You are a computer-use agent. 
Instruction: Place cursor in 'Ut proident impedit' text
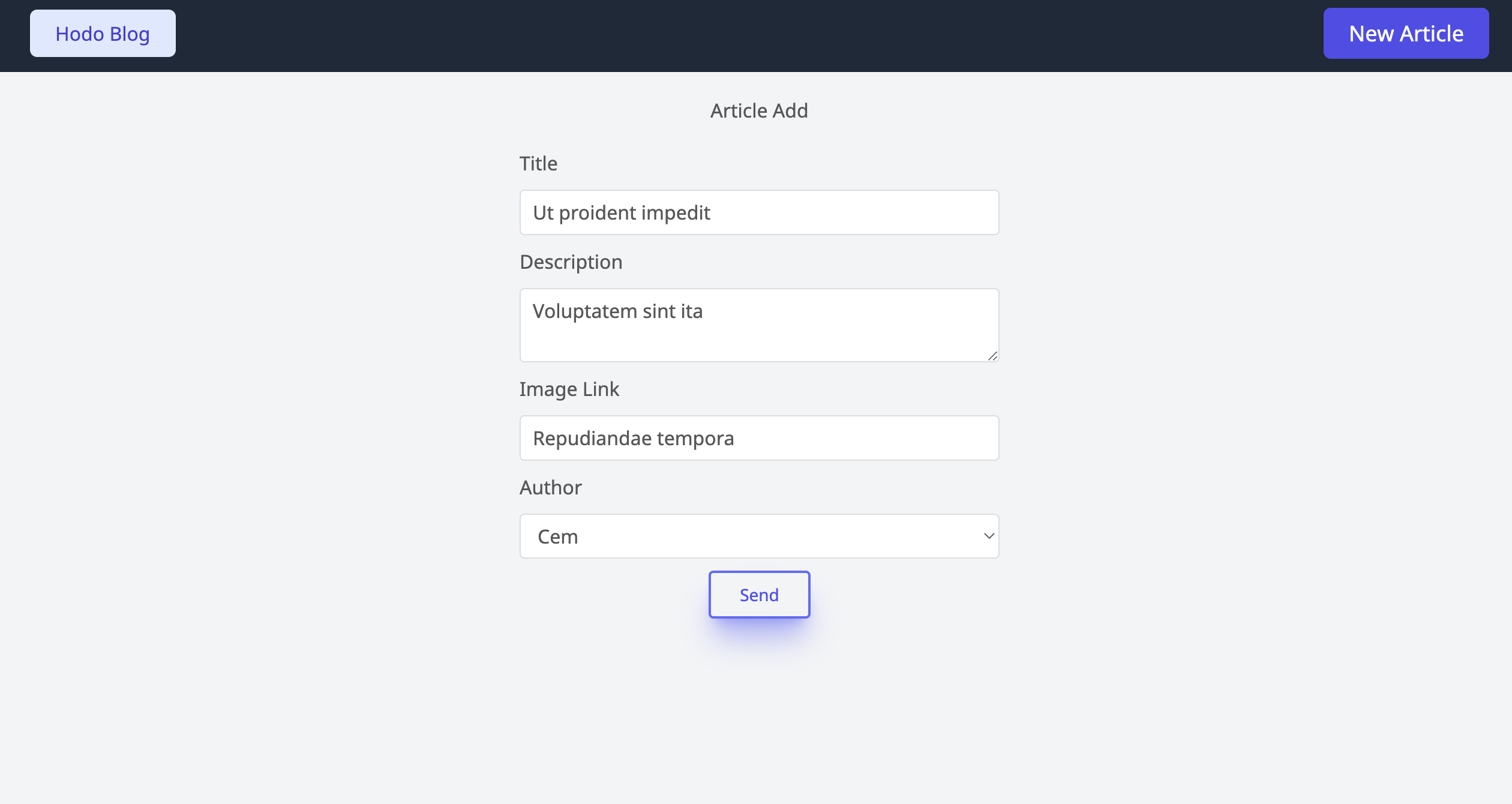tap(621, 213)
